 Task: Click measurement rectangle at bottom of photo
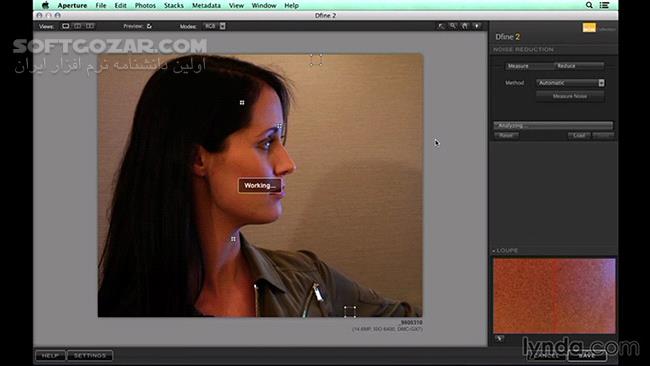[350, 312]
